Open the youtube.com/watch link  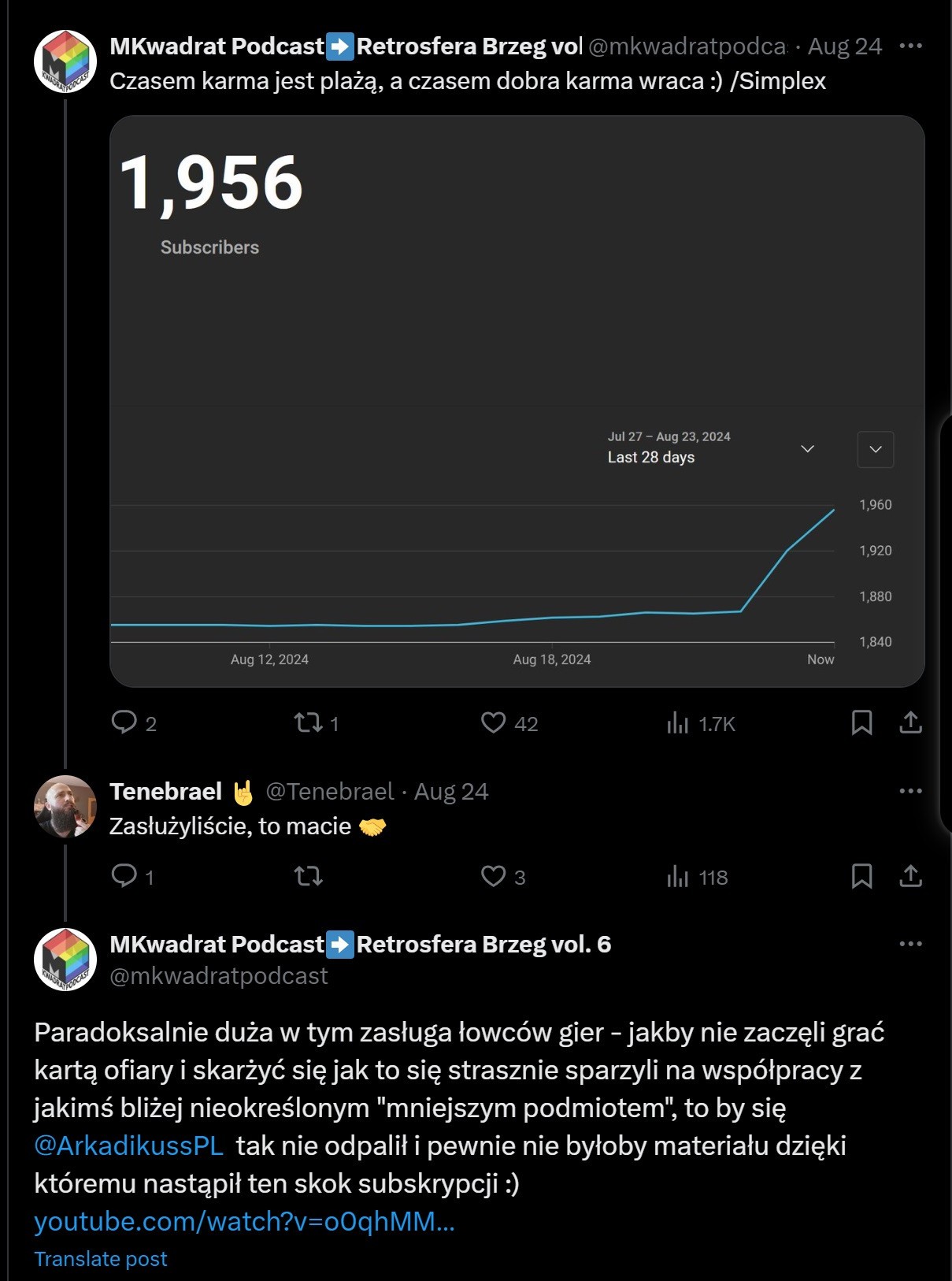point(244,1221)
